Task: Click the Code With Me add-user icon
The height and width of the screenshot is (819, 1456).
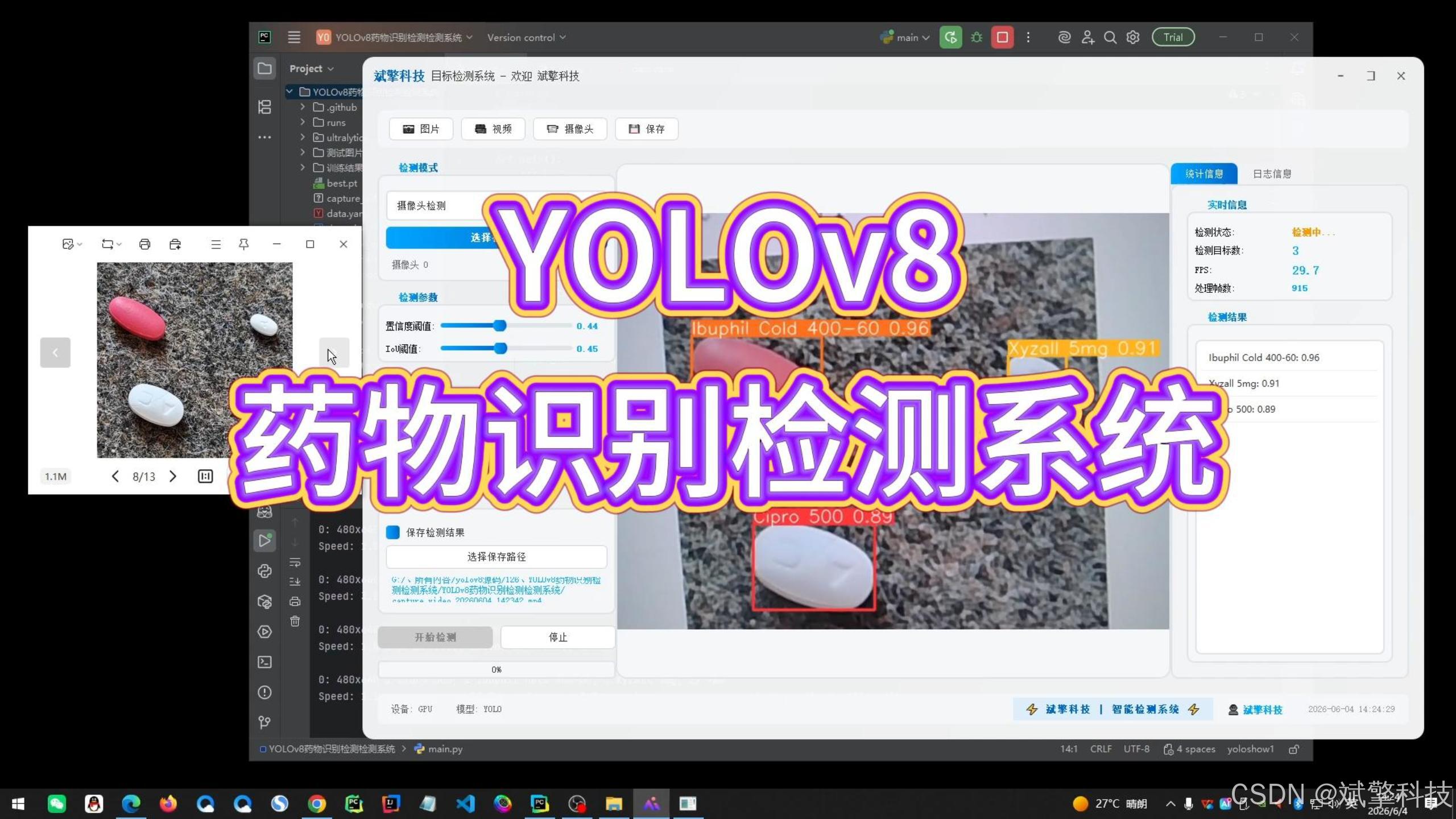Action: (1087, 38)
